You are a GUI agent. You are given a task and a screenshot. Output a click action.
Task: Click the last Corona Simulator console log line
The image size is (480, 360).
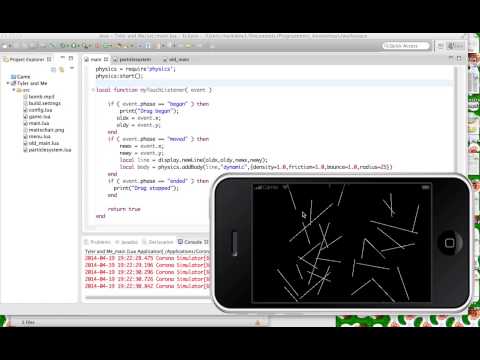point(148,286)
